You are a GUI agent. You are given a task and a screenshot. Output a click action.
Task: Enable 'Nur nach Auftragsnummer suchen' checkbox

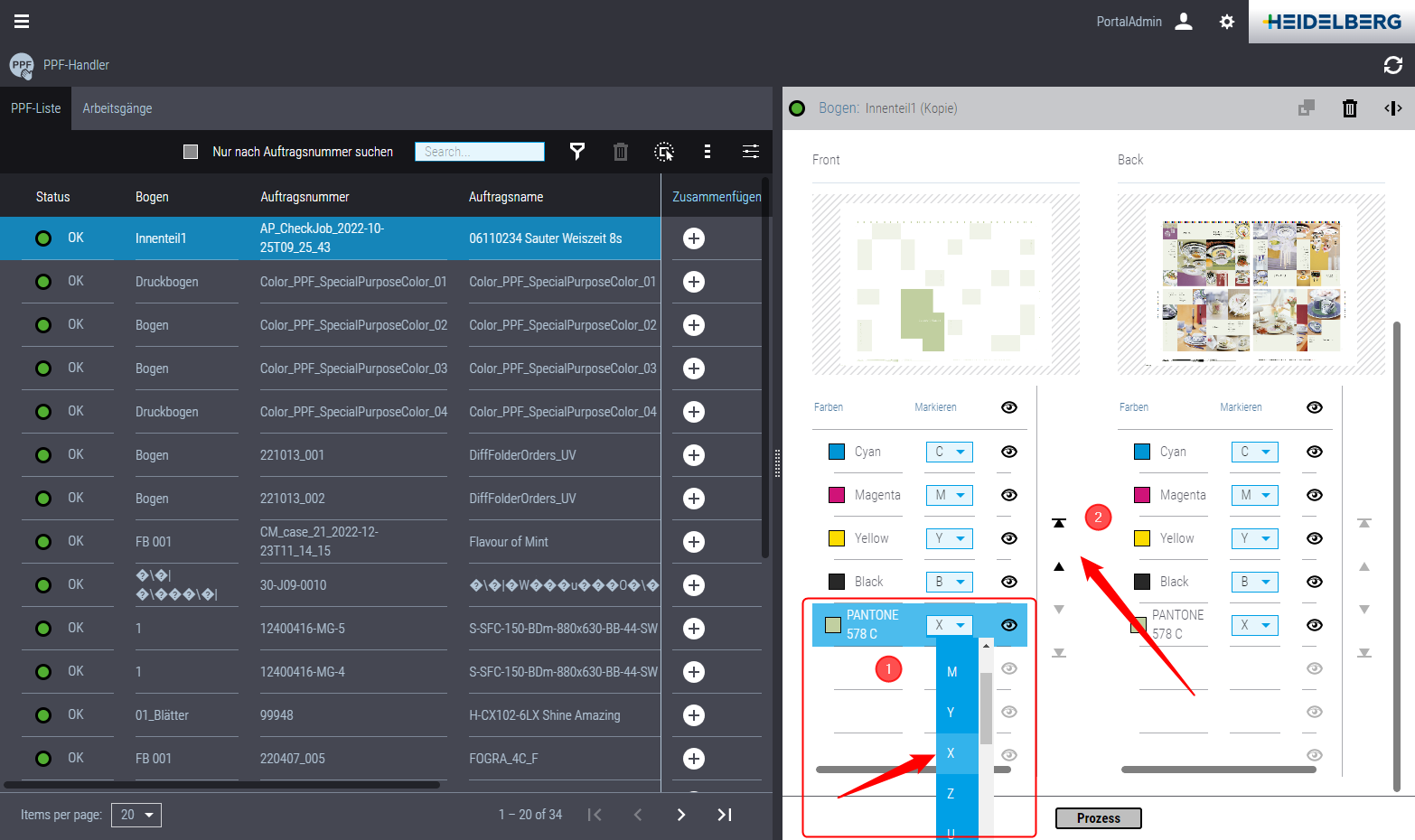pyautogui.click(x=191, y=152)
